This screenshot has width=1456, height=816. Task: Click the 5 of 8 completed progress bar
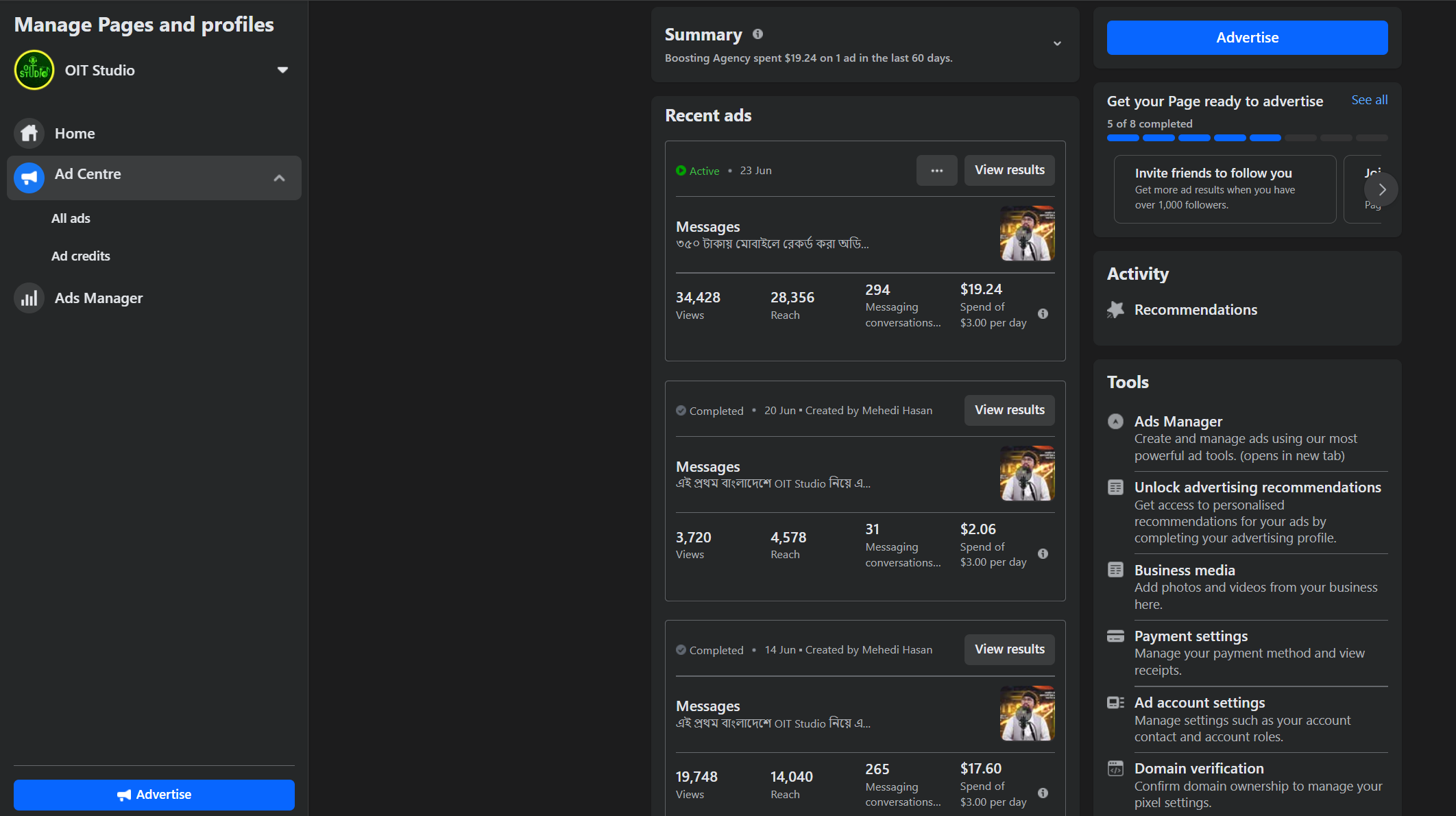point(1247,138)
